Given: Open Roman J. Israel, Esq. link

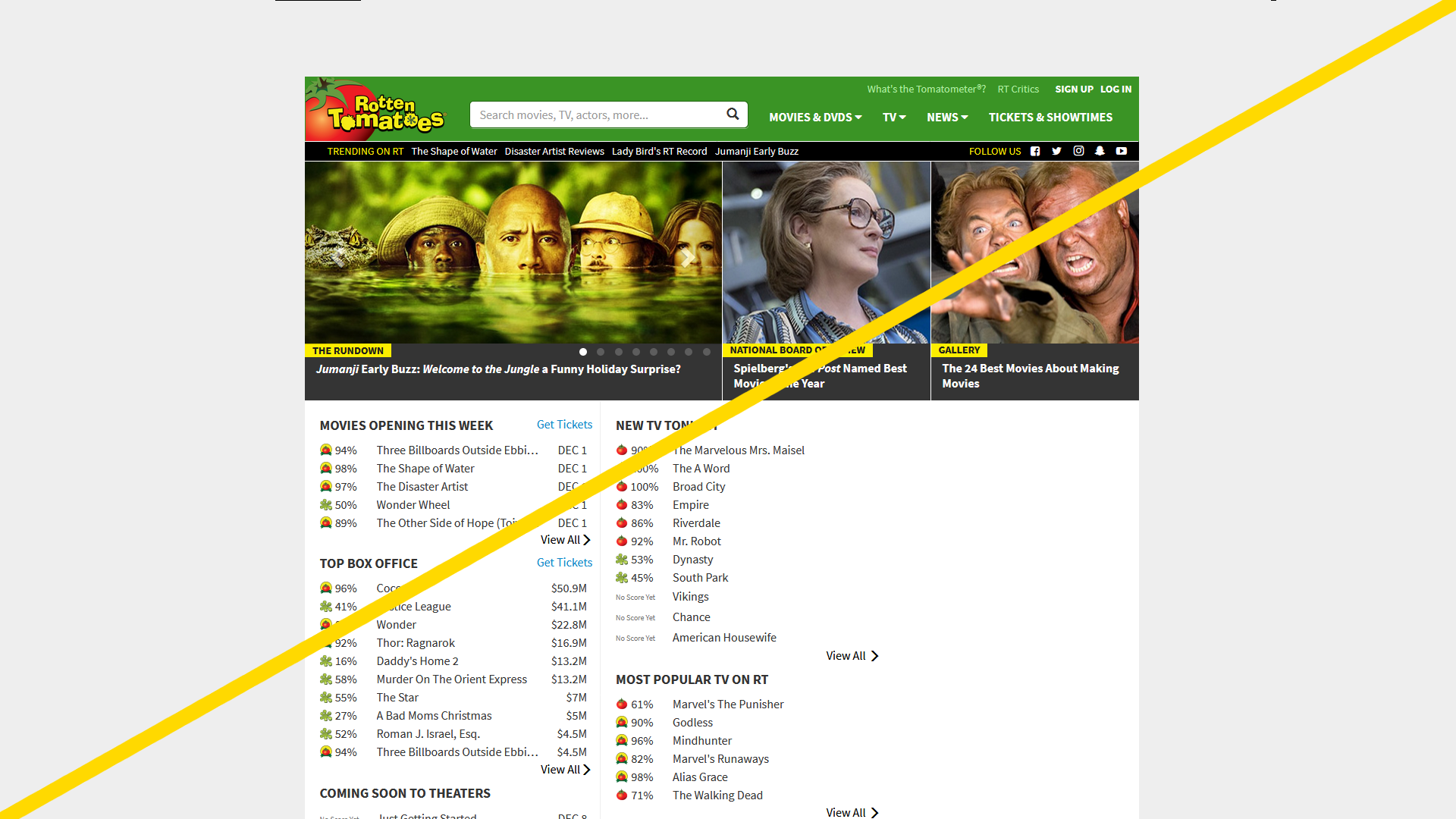Looking at the screenshot, I should point(428,734).
